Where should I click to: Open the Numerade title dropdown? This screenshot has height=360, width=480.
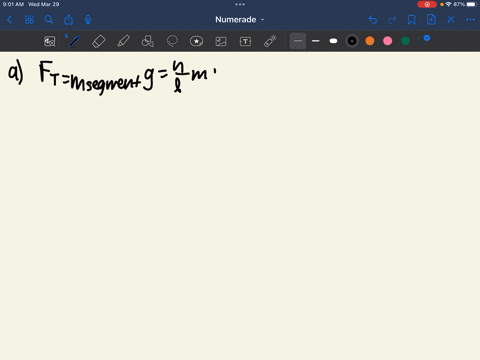[x=240, y=20]
